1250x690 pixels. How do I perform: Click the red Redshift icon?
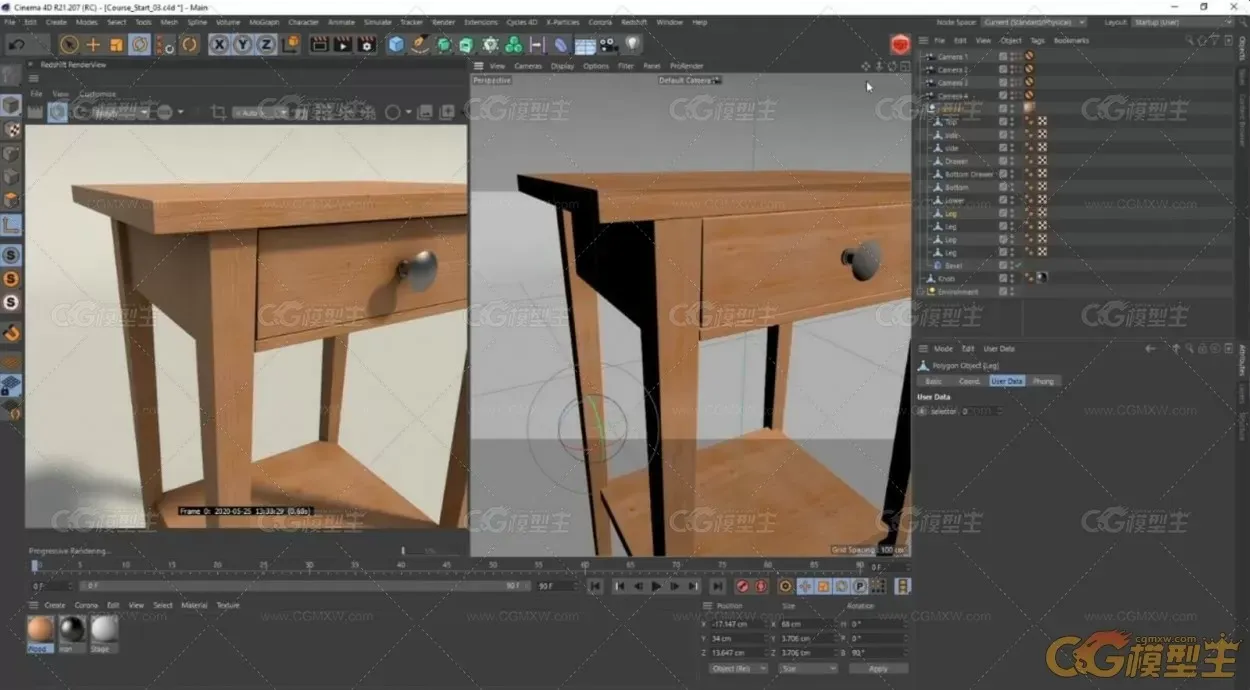(x=901, y=44)
